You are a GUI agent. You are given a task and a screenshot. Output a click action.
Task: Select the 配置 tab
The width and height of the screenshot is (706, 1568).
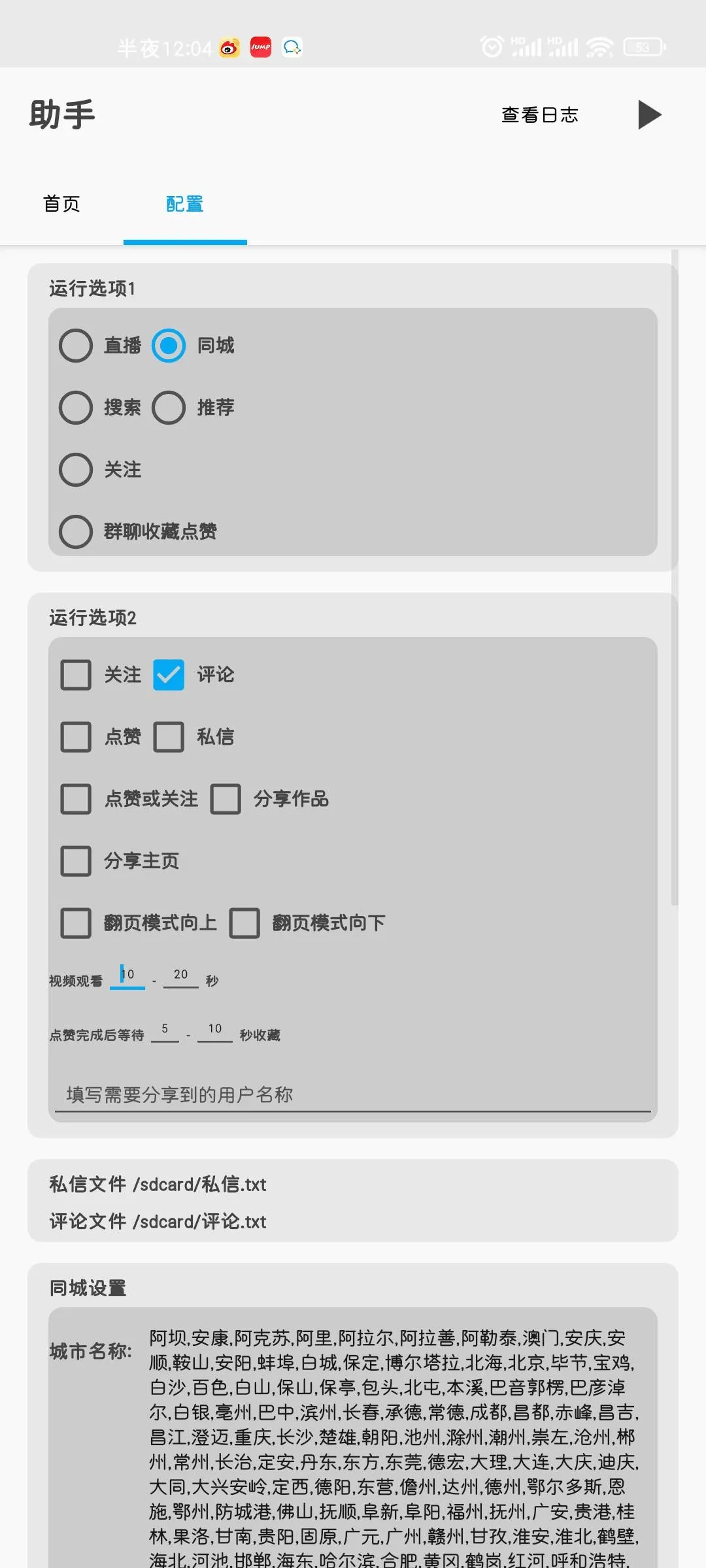(x=184, y=204)
